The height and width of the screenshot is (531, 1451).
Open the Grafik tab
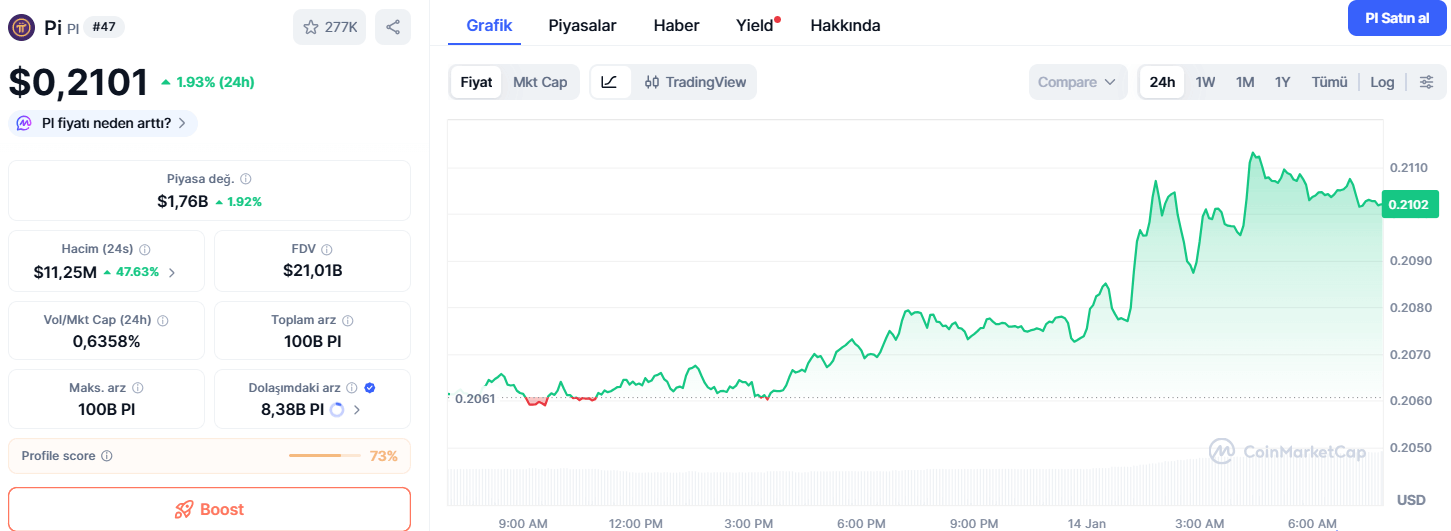coord(489,25)
